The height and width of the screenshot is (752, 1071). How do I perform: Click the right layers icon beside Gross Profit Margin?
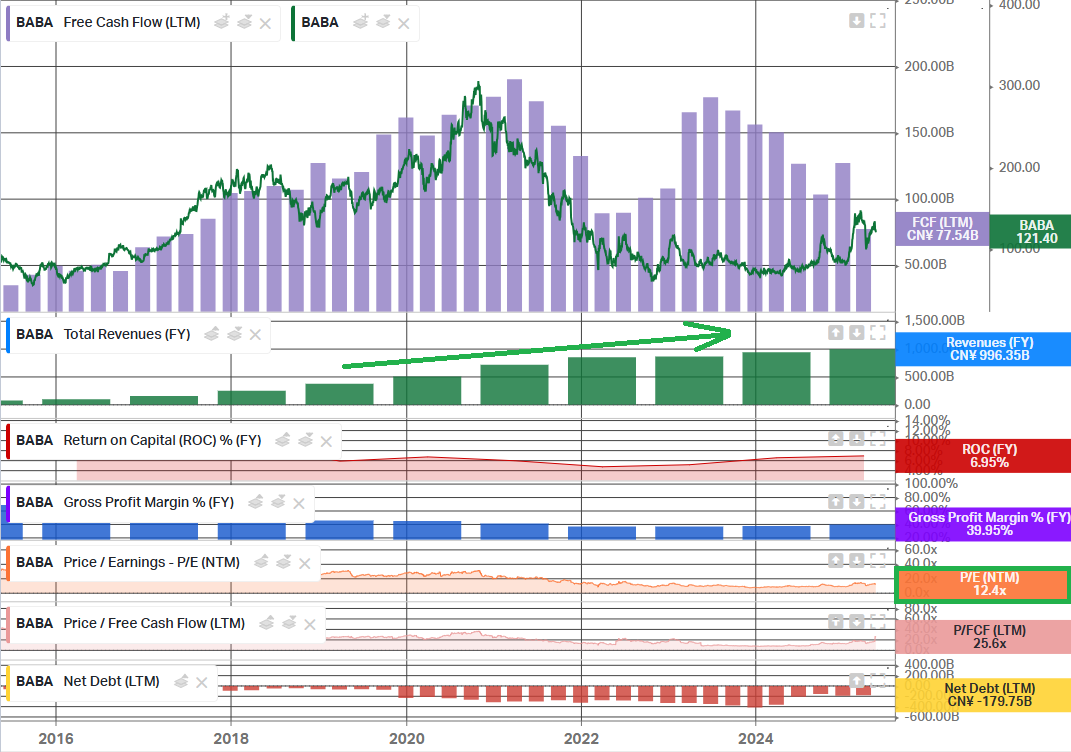tap(278, 503)
